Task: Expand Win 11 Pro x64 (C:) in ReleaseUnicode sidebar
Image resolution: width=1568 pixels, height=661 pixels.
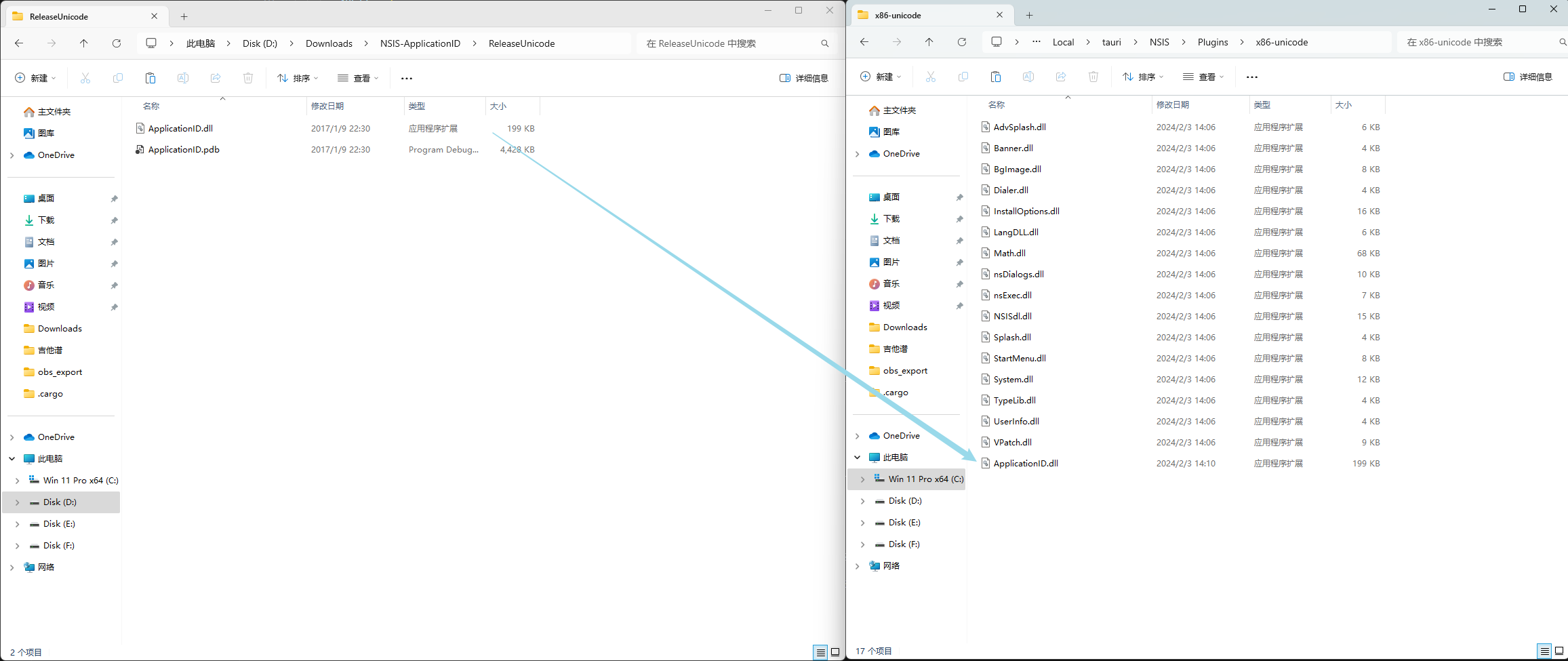Action: click(x=18, y=481)
